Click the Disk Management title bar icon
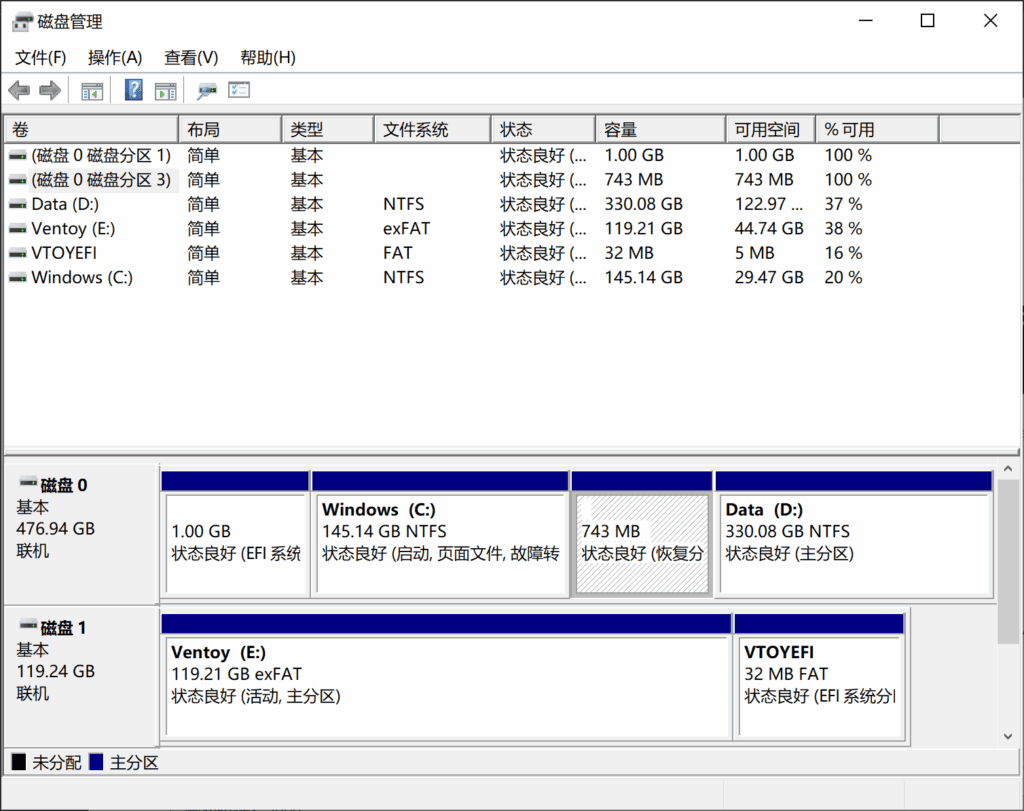This screenshot has width=1024, height=811. (22, 21)
